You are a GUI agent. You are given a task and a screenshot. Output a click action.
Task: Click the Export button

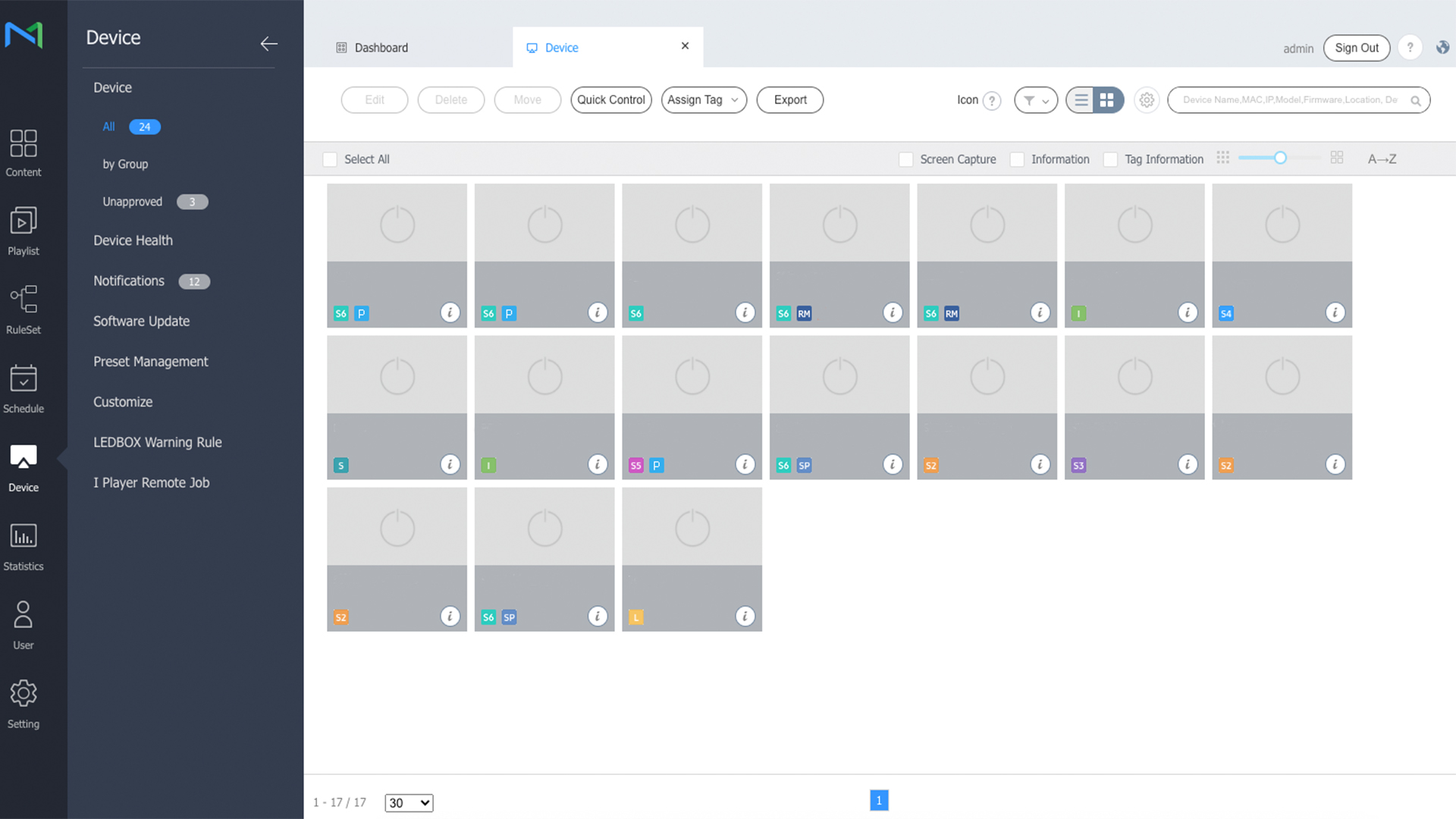tap(789, 100)
